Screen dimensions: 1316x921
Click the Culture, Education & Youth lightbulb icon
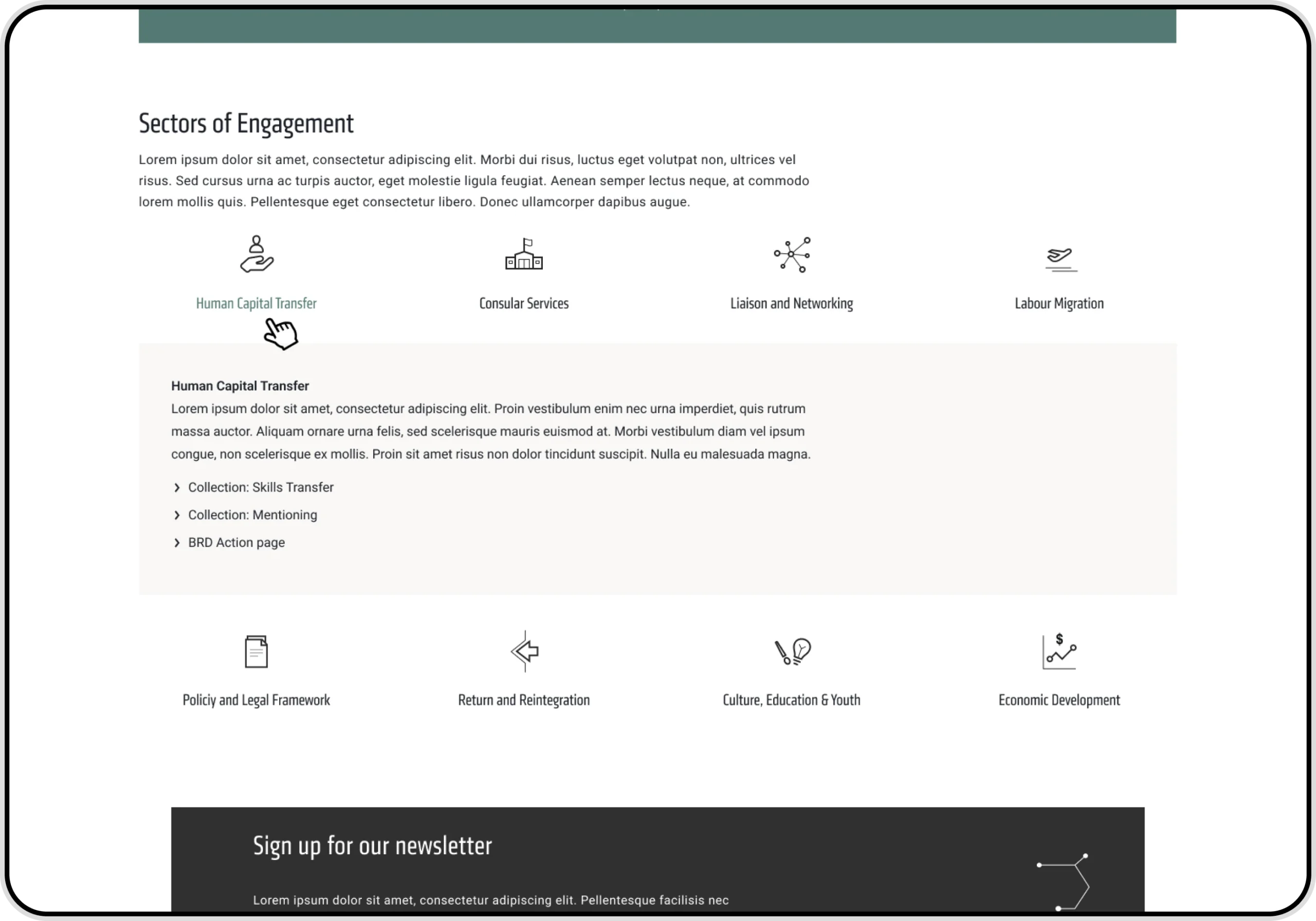click(x=793, y=651)
